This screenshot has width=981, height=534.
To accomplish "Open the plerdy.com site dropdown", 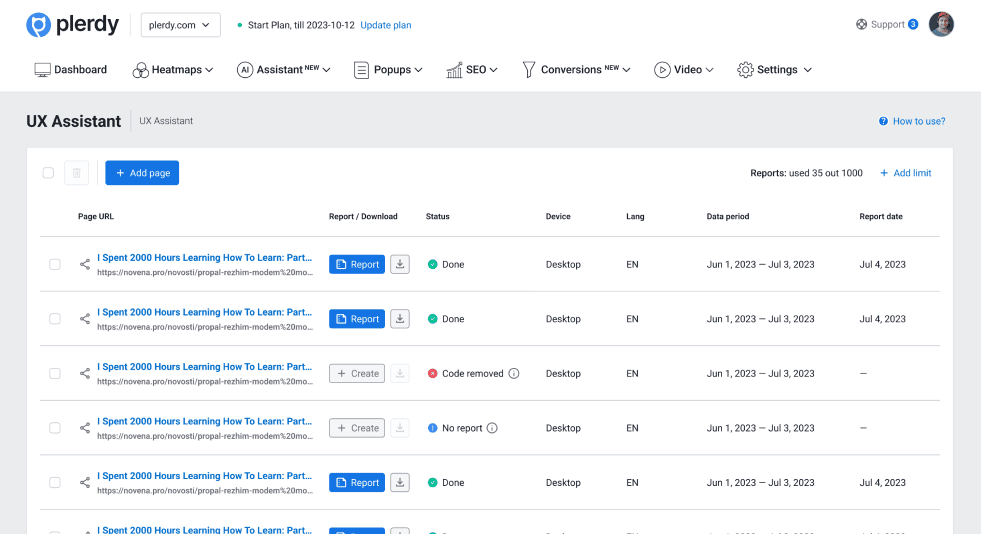I will [181, 25].
